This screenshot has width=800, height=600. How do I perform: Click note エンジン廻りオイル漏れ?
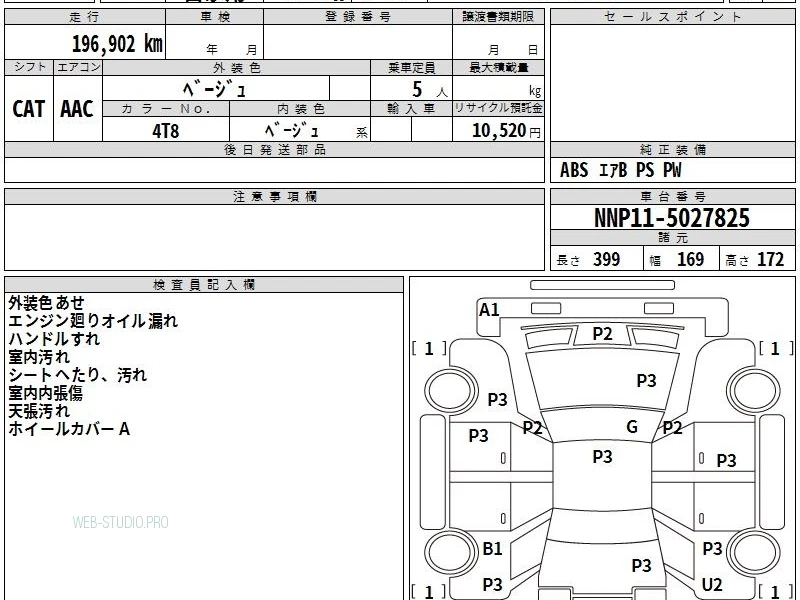[x=93, y=320]
